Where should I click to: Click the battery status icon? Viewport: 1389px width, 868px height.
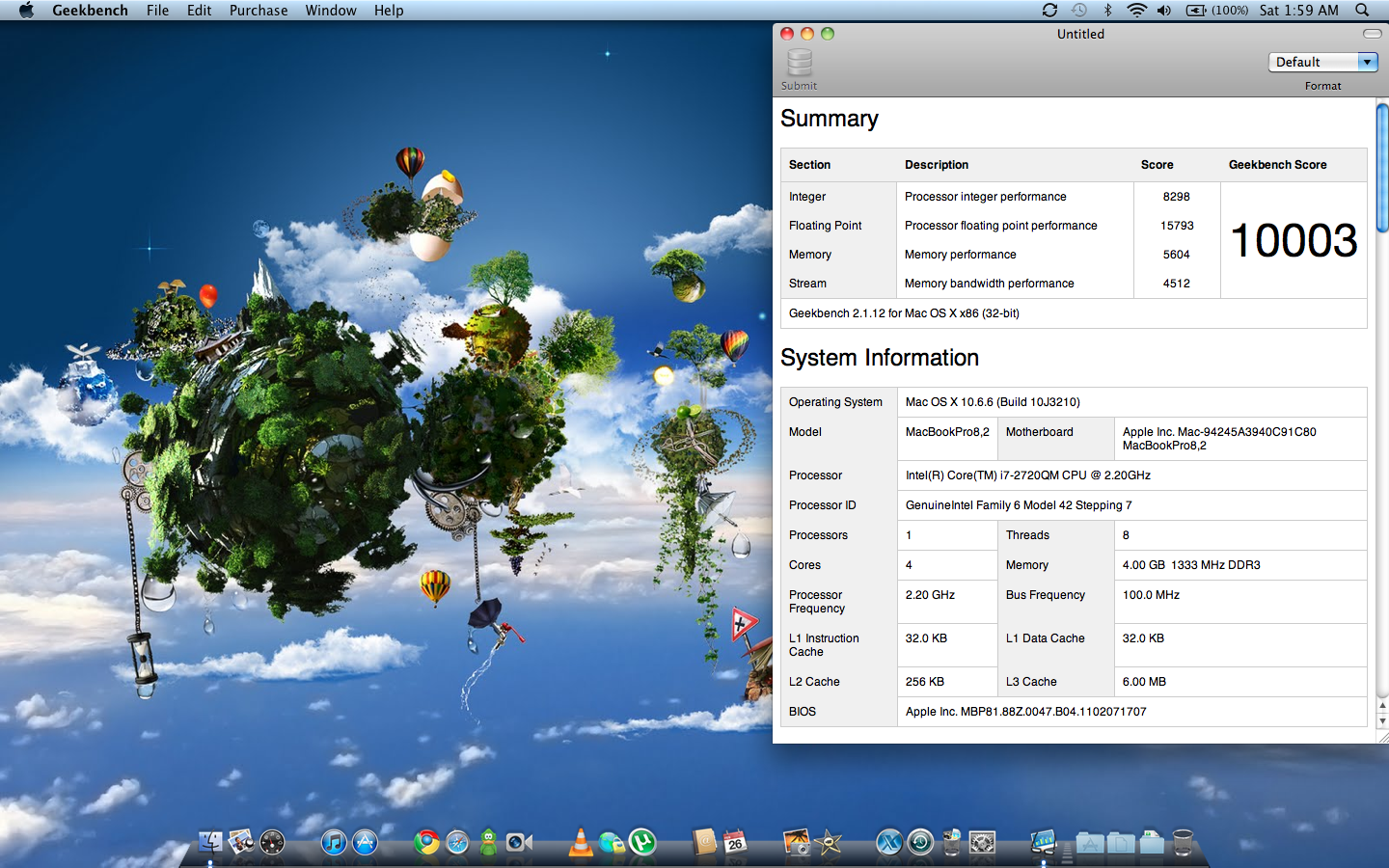1196,10
